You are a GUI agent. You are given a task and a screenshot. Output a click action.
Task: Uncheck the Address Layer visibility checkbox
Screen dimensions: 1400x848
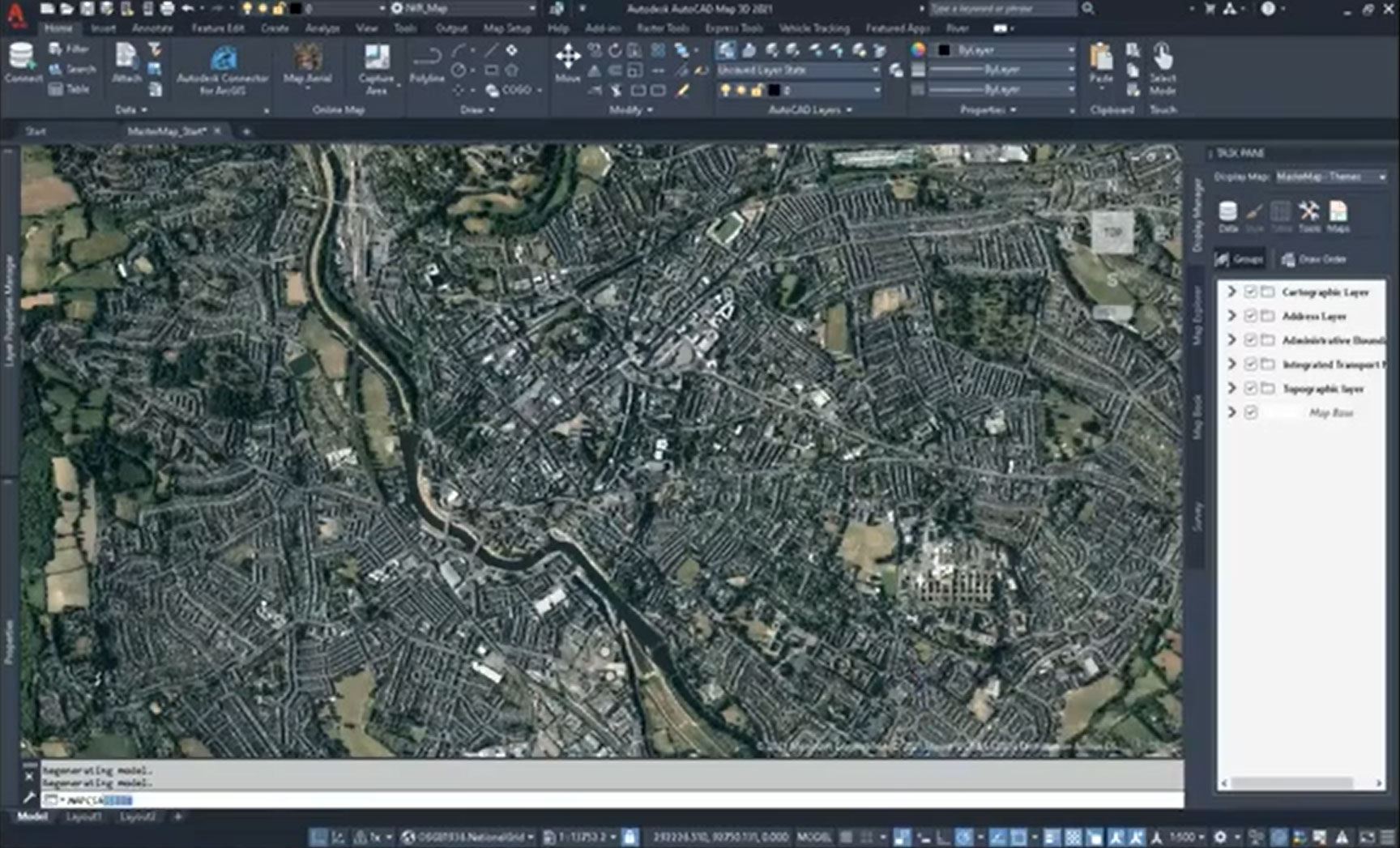1251,317
